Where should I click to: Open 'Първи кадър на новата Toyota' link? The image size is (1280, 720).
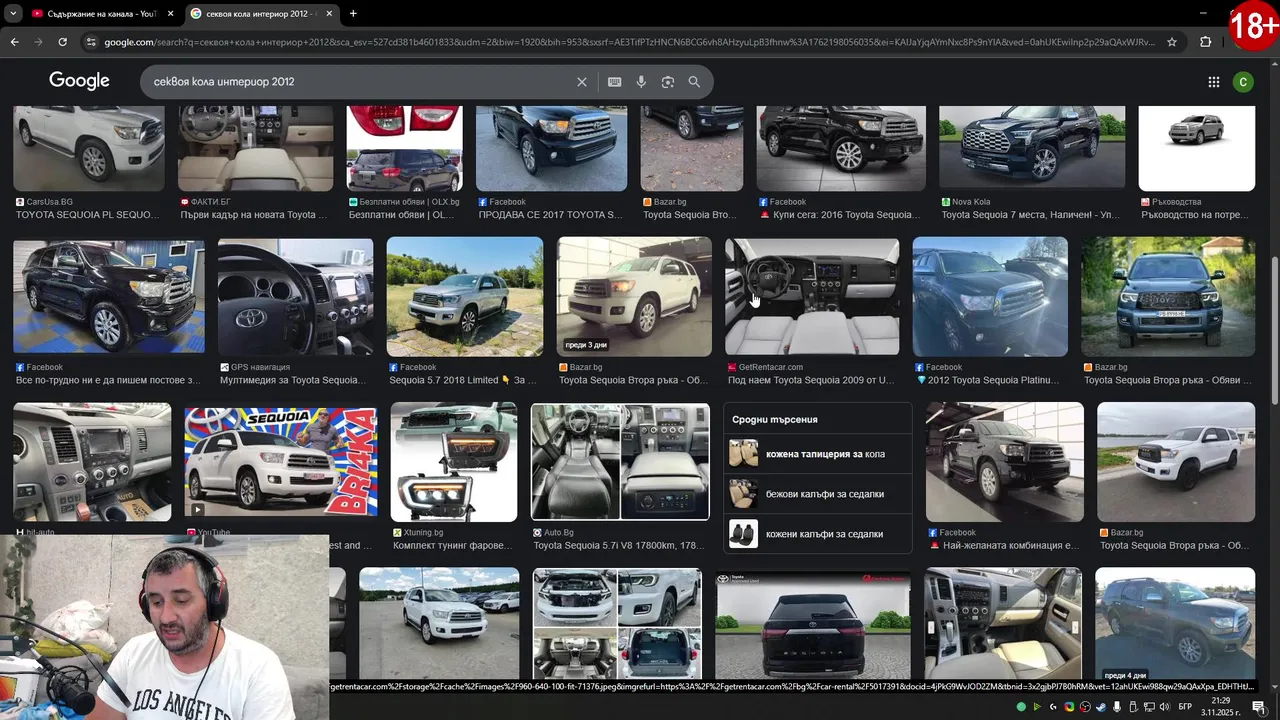253,215
